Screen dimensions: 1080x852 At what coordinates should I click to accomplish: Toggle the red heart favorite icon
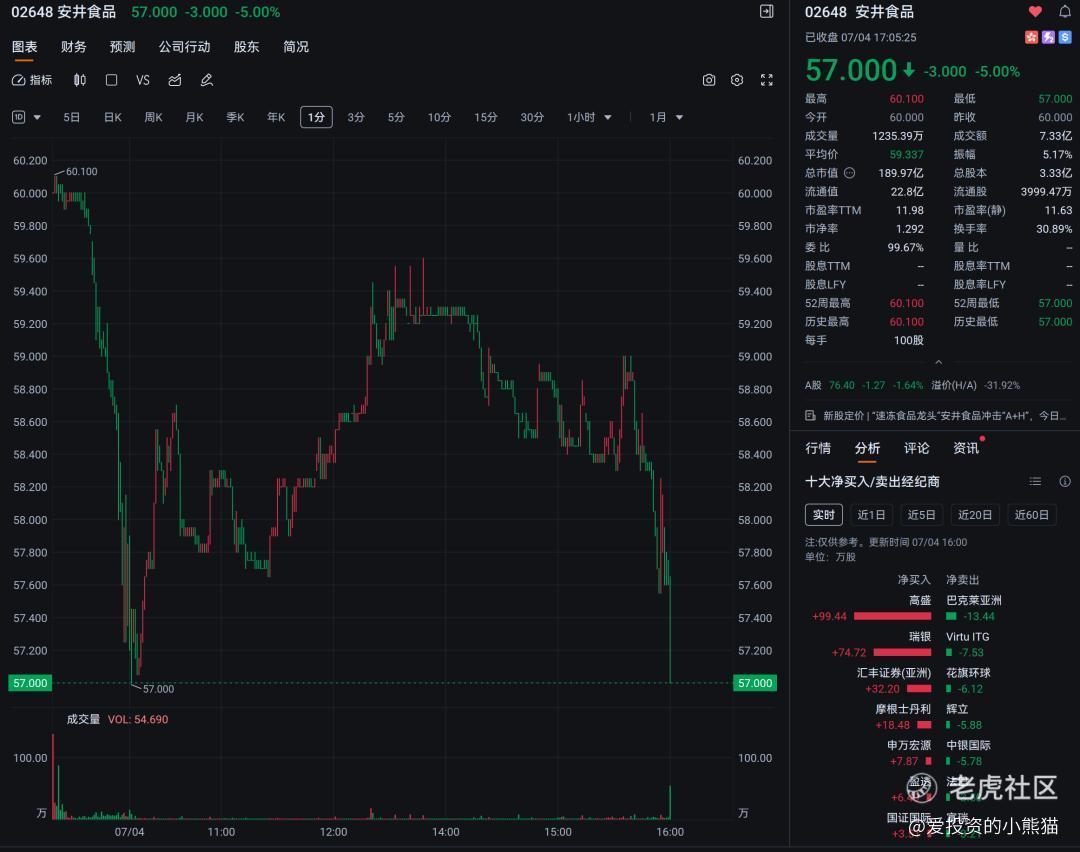pos(1035,11)
